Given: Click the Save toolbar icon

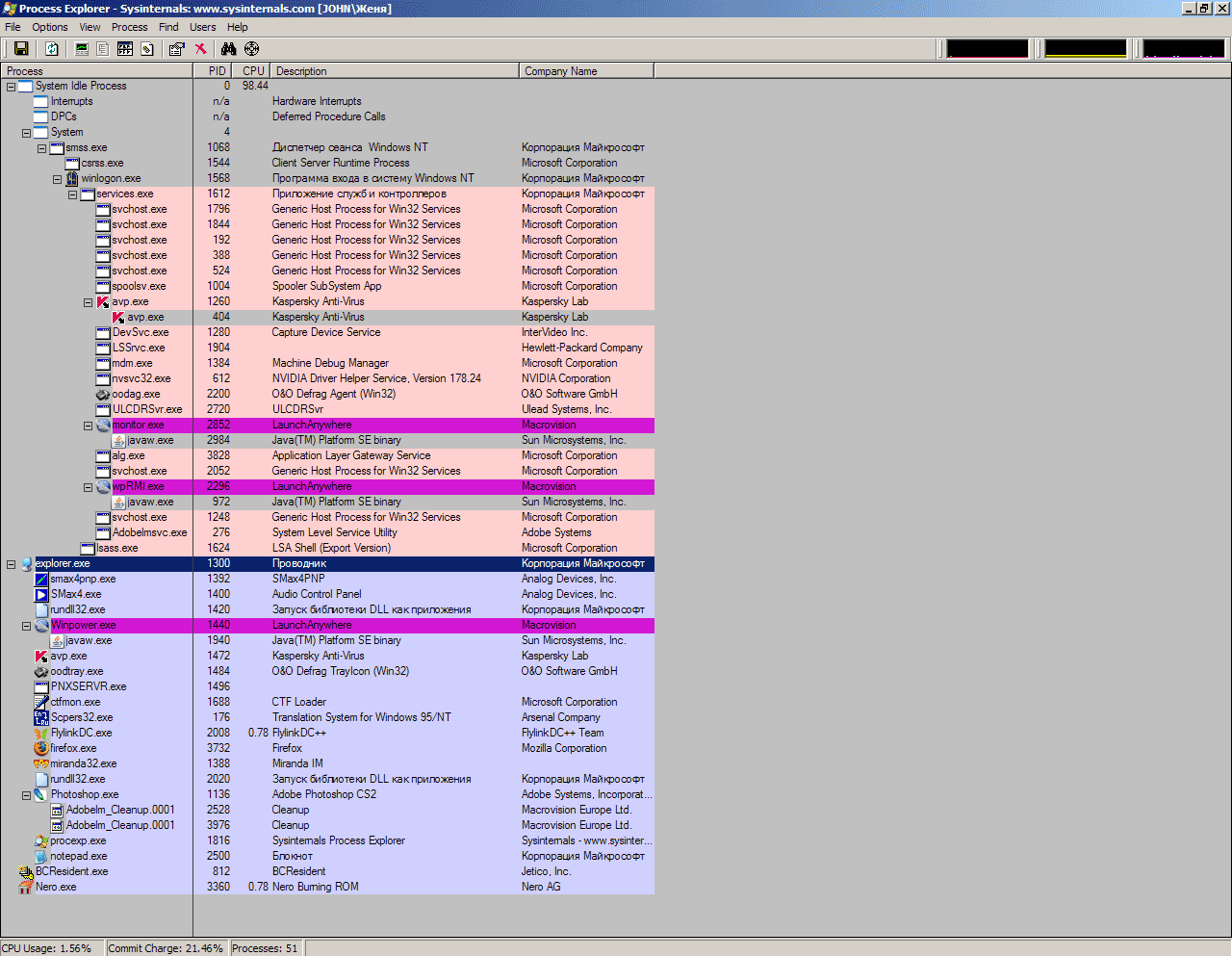Looking at the screenshot, I should (21, 49).
